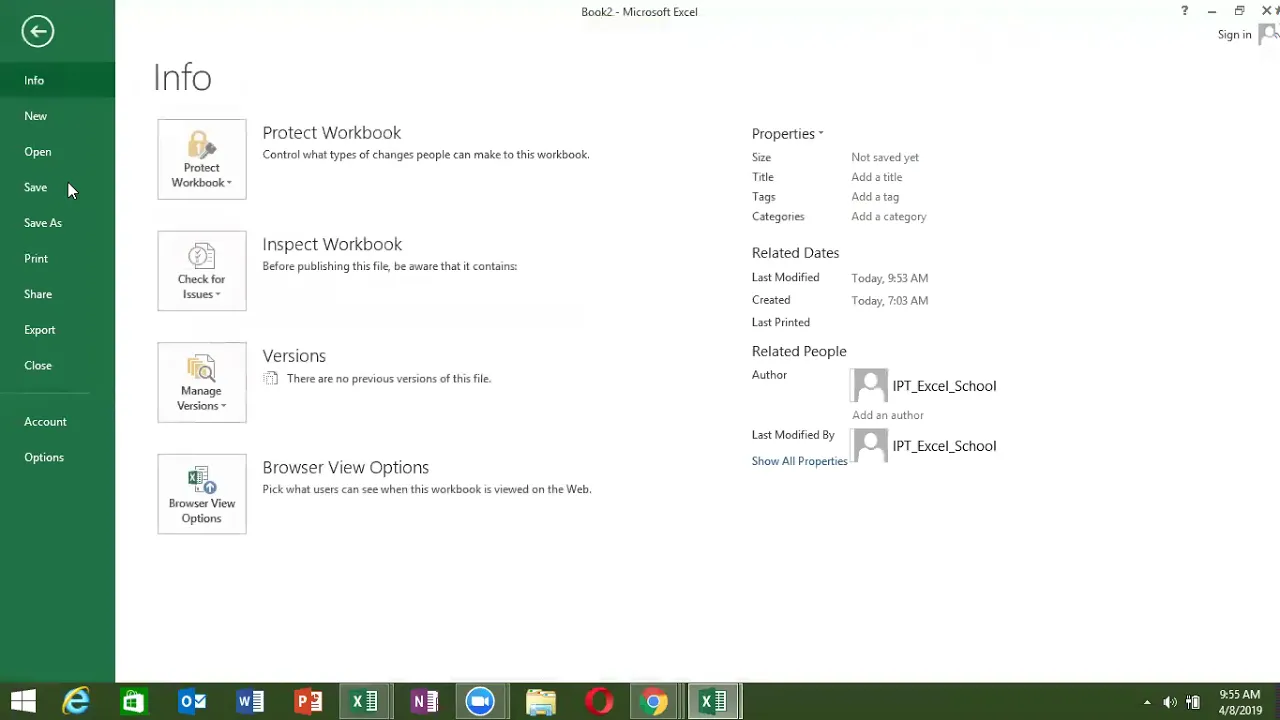Image resolution: width=1280 pixels, height=720 pixels.
Task: Open OneNote from the taskbar
Action: pos(425,702)
